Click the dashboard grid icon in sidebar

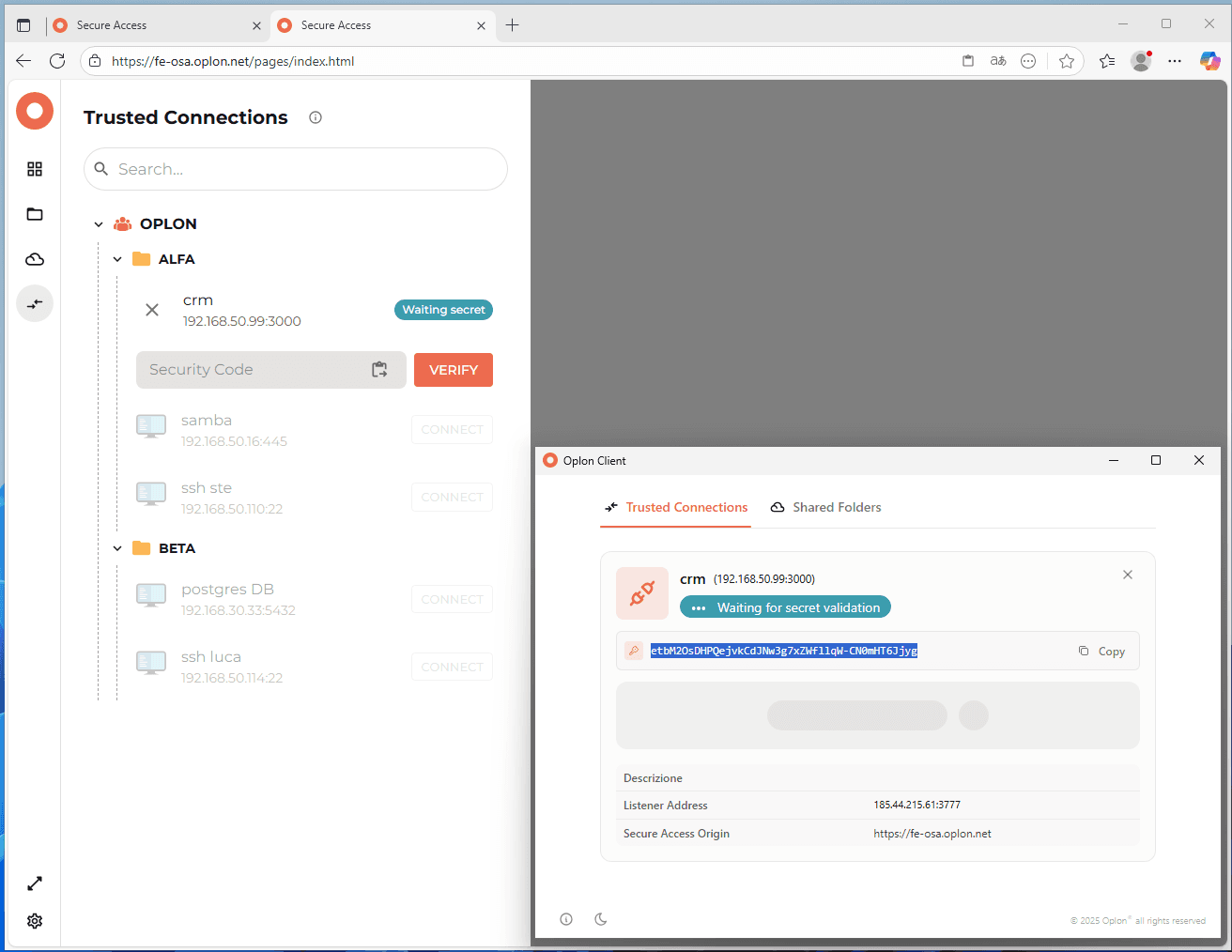pyautogui.click(x=35, y=169)
